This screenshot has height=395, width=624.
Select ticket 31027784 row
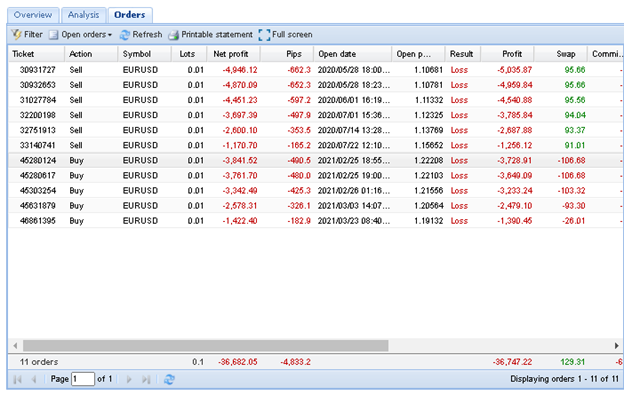[x=316, y=100]
